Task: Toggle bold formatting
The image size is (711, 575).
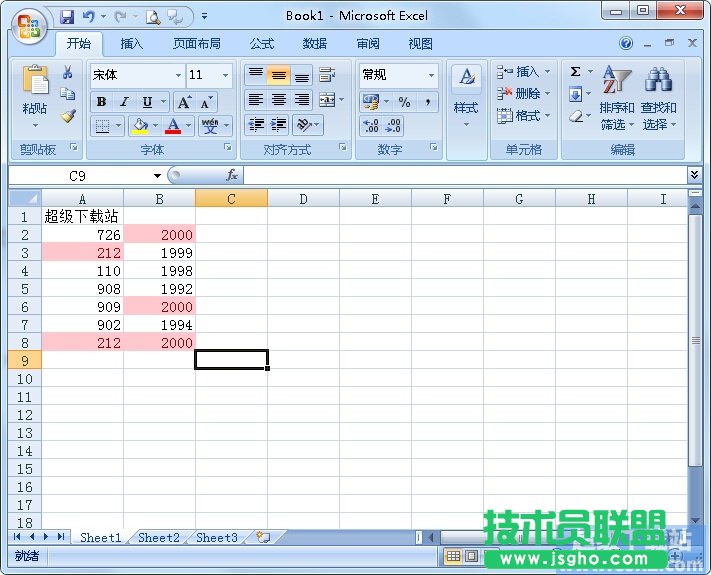Action: [x=101, y=102]
